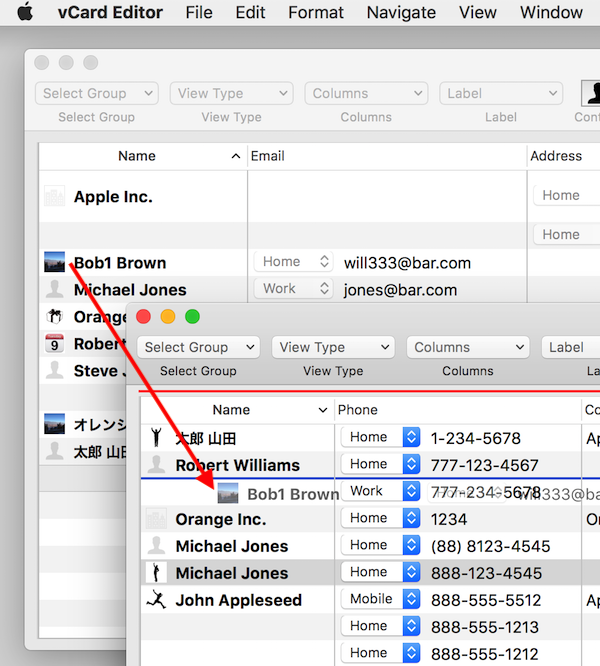Screen dimensions: 600x666
Task: Open Columns dropdown in front window
Action: 468,347
